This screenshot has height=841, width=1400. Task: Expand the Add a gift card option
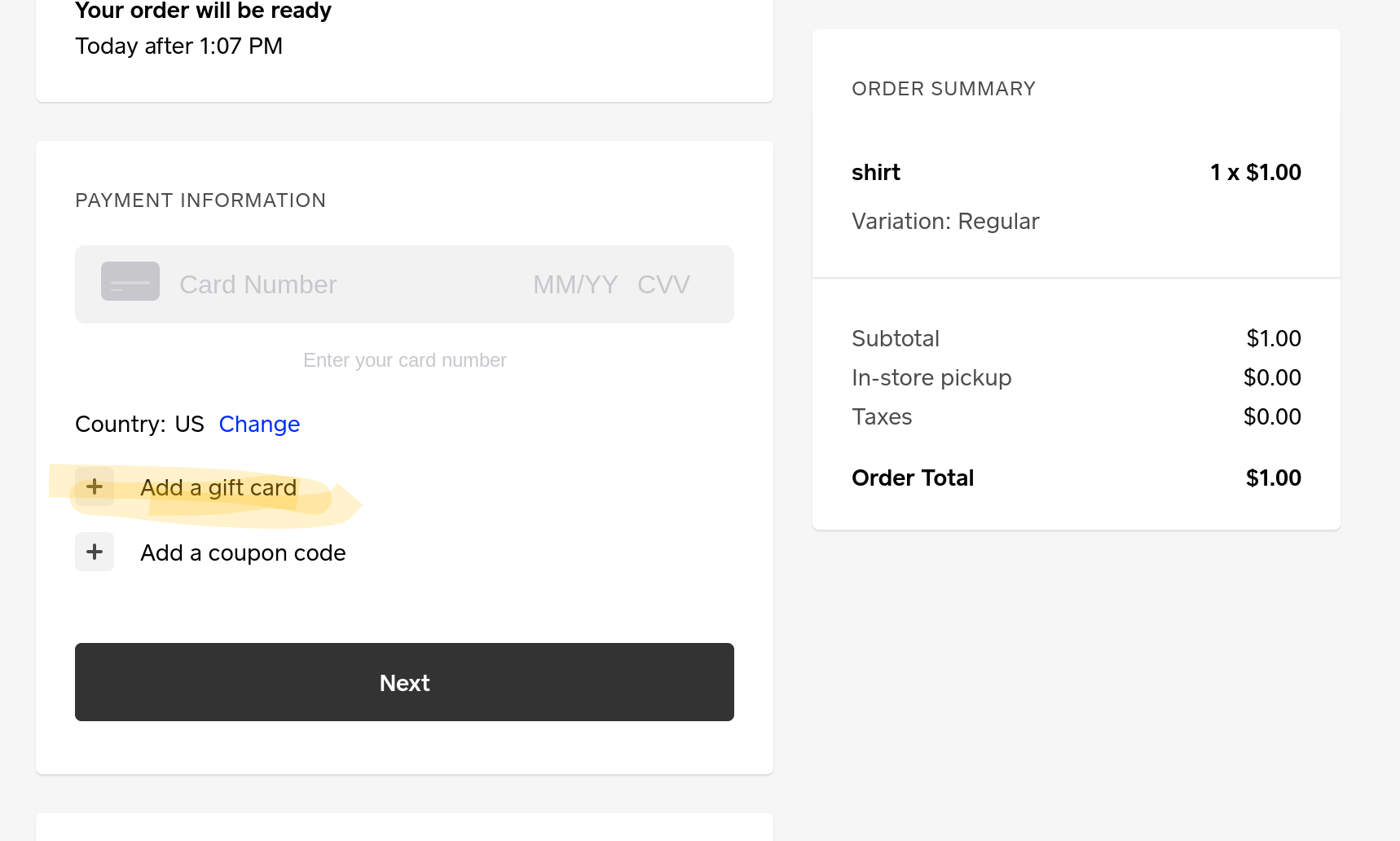point(218,487)
